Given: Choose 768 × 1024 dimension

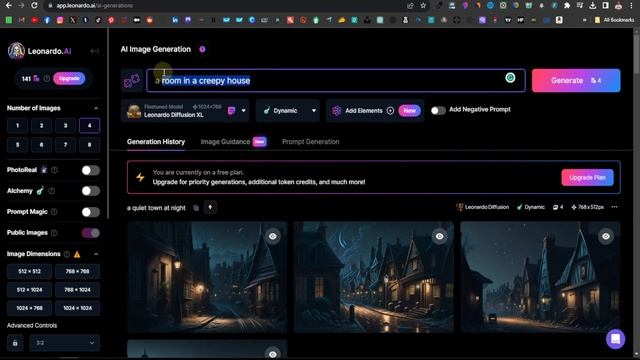Looking at the screenshot, I should (x=78, y=290).
